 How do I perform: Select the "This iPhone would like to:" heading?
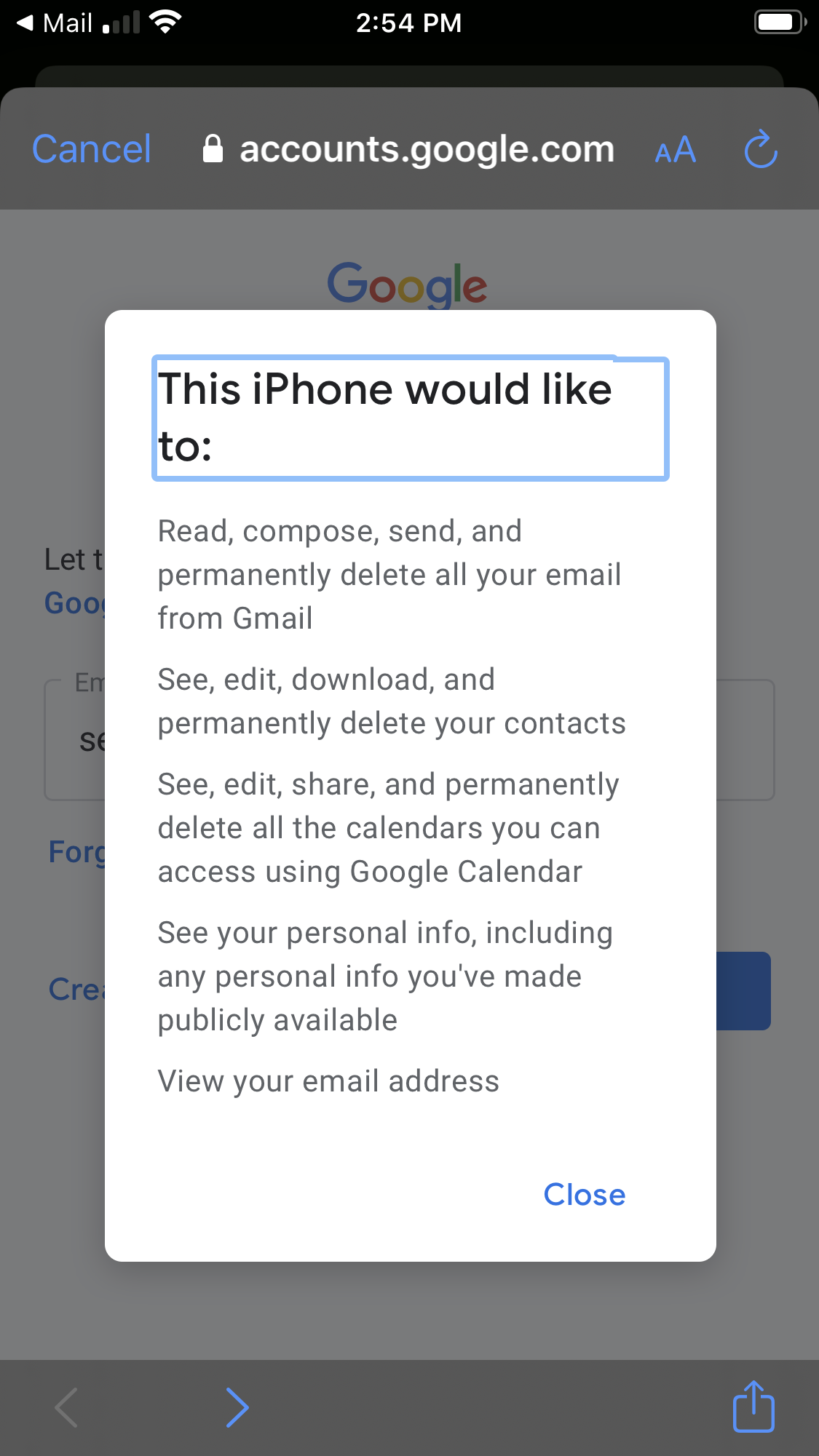[410, 418]
